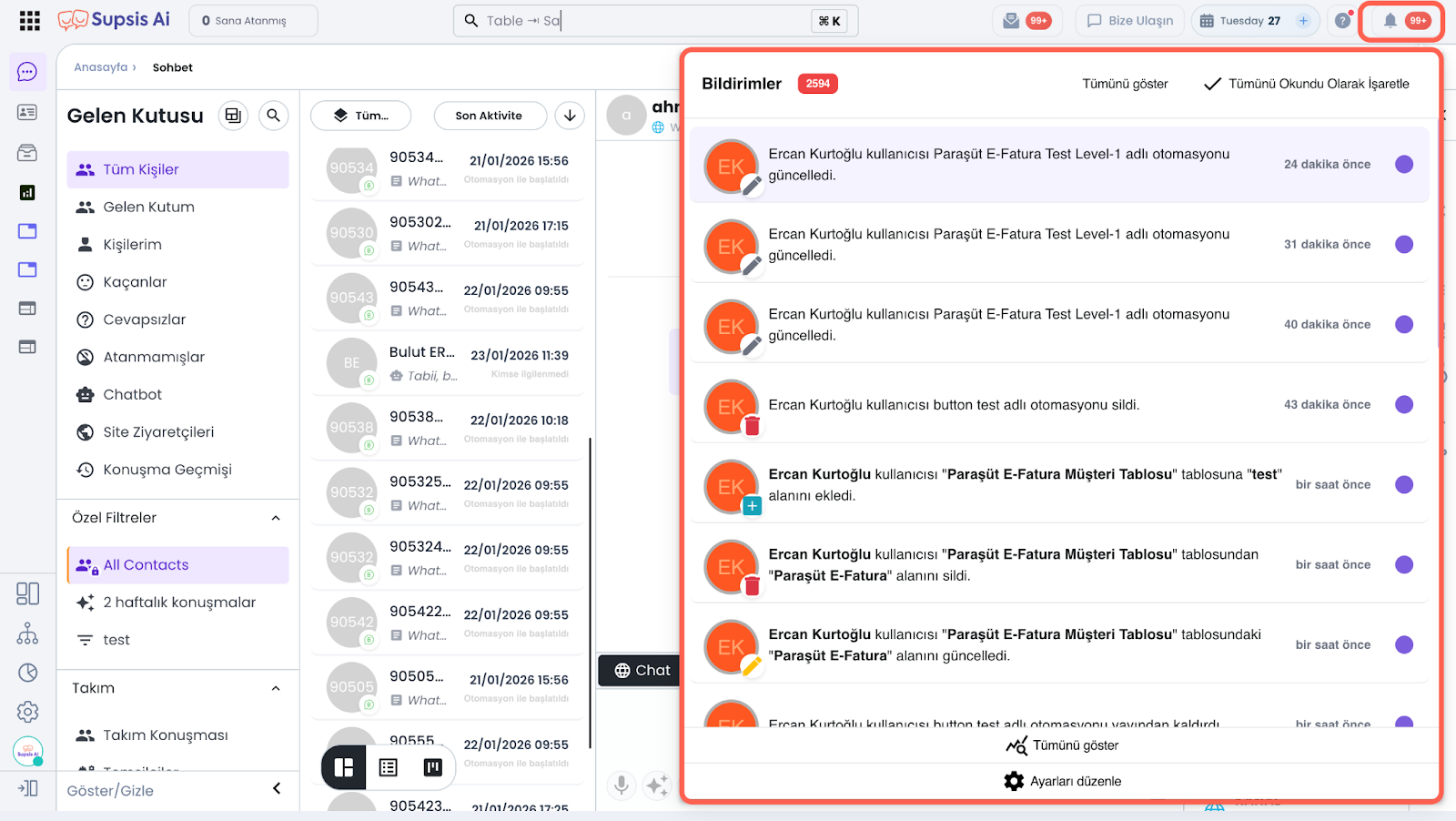Collapse the Takım section
1456x821 pixels.
point(276,688)
